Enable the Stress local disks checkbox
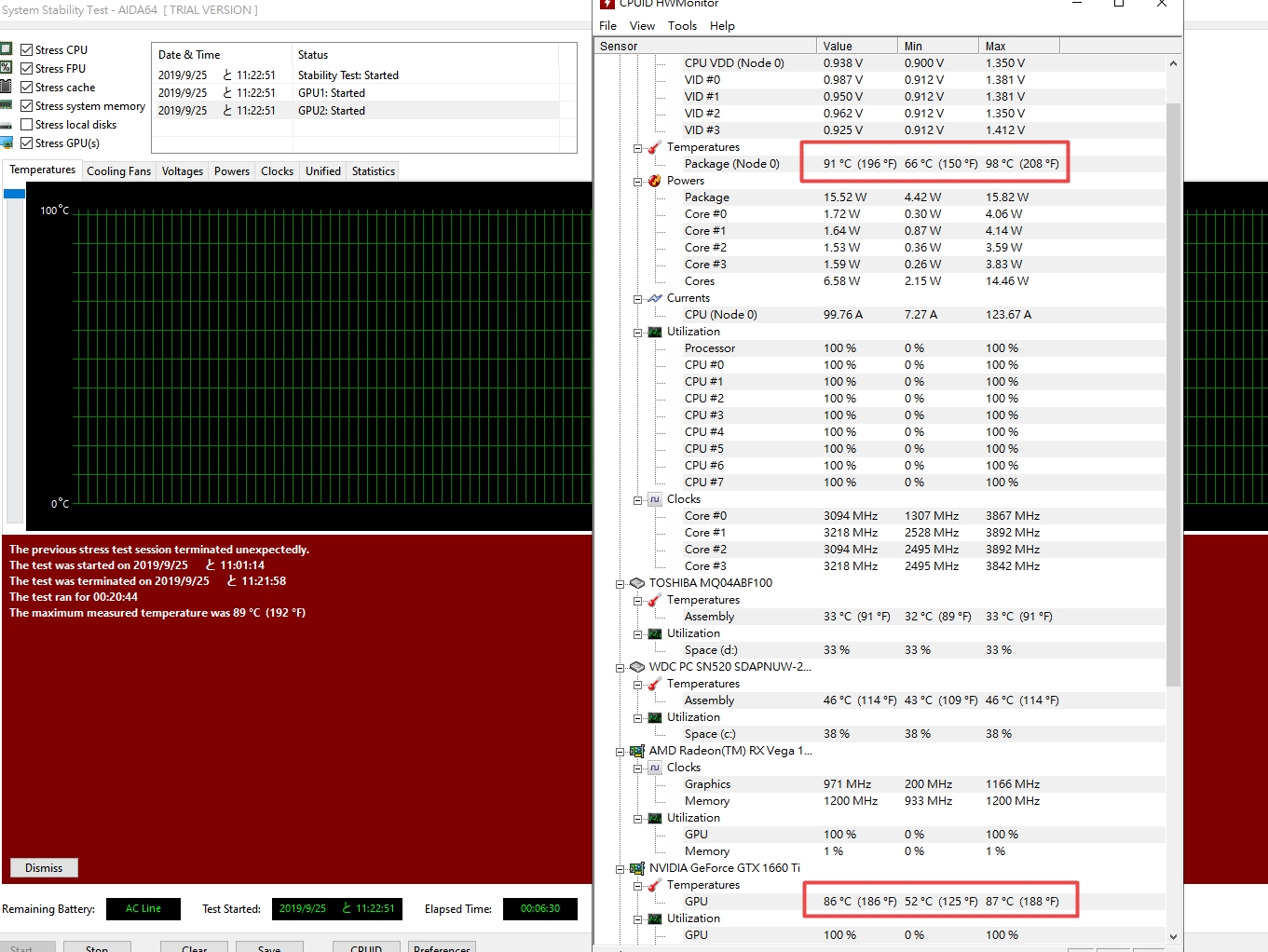The height and width of the screenshot is (952, 1268). pos(27,124)
